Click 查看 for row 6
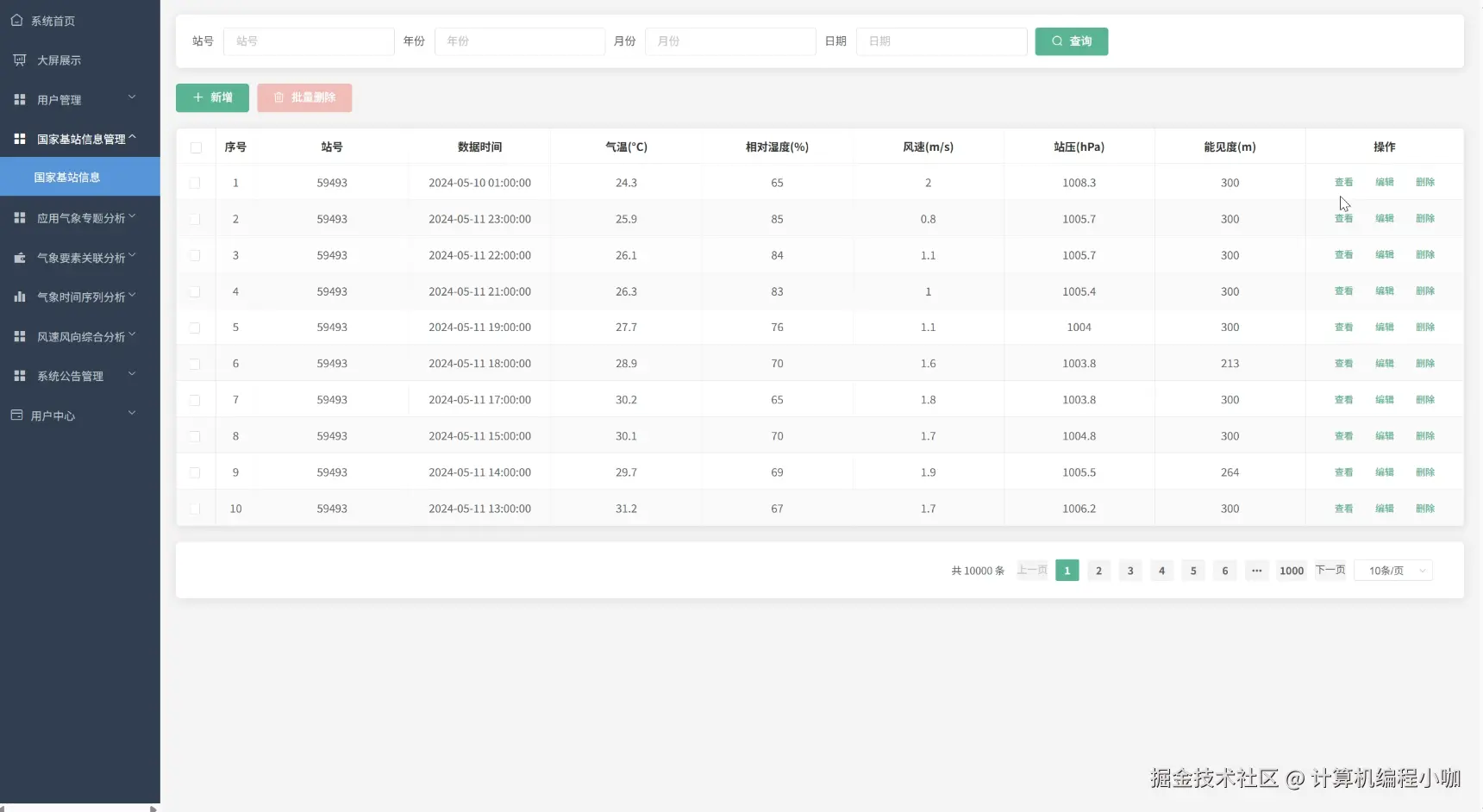Viewport: 1483px width, 812px height. (x=1344, y=363)
